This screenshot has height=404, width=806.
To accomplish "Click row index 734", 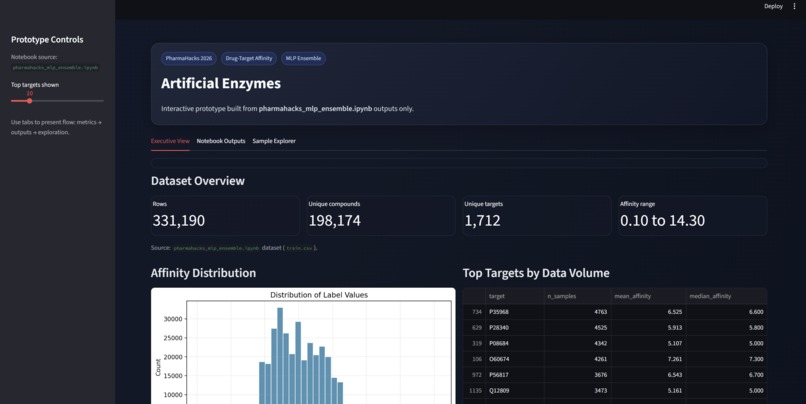I will (x=474, y=312).
